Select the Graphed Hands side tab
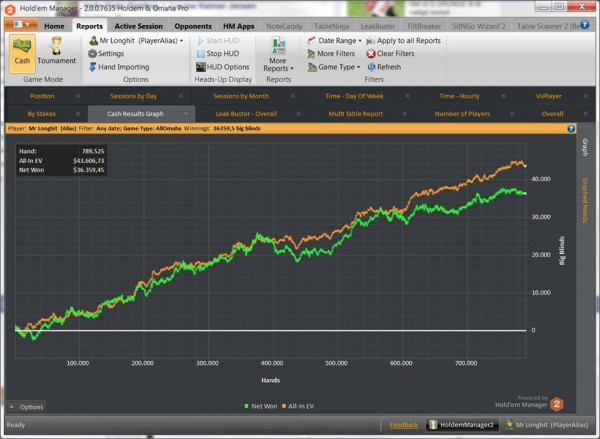Screen dimensions: 600x439 point(585,200)
